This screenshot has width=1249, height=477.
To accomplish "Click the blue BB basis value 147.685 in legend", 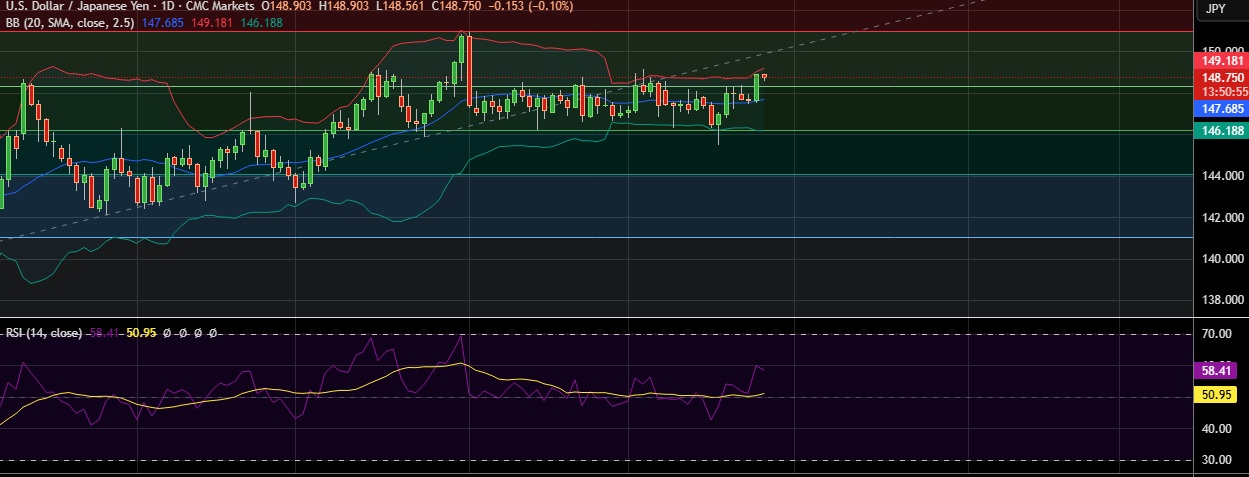I will (x=165, y=21).
